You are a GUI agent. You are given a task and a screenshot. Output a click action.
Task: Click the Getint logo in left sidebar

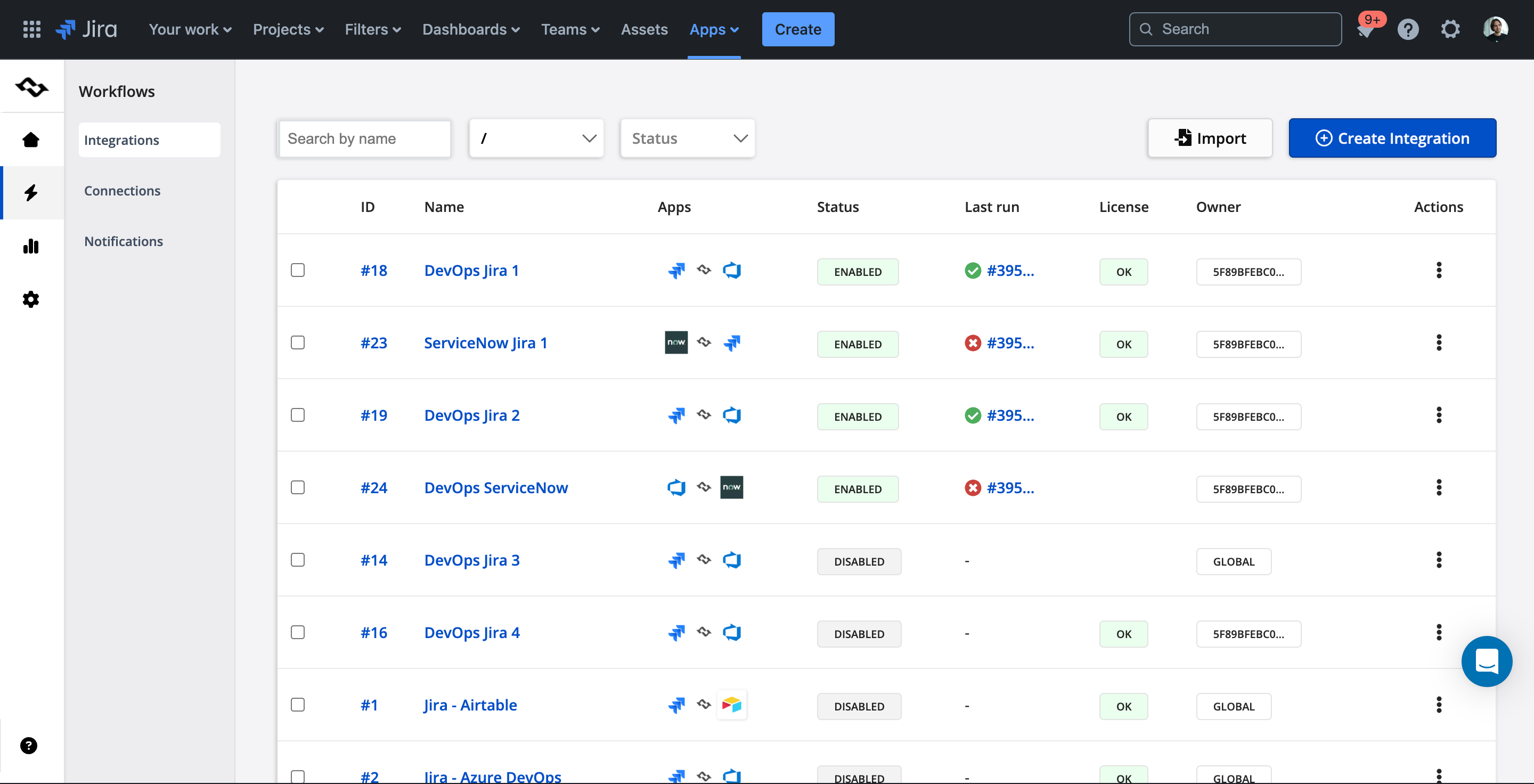[32, 87]
